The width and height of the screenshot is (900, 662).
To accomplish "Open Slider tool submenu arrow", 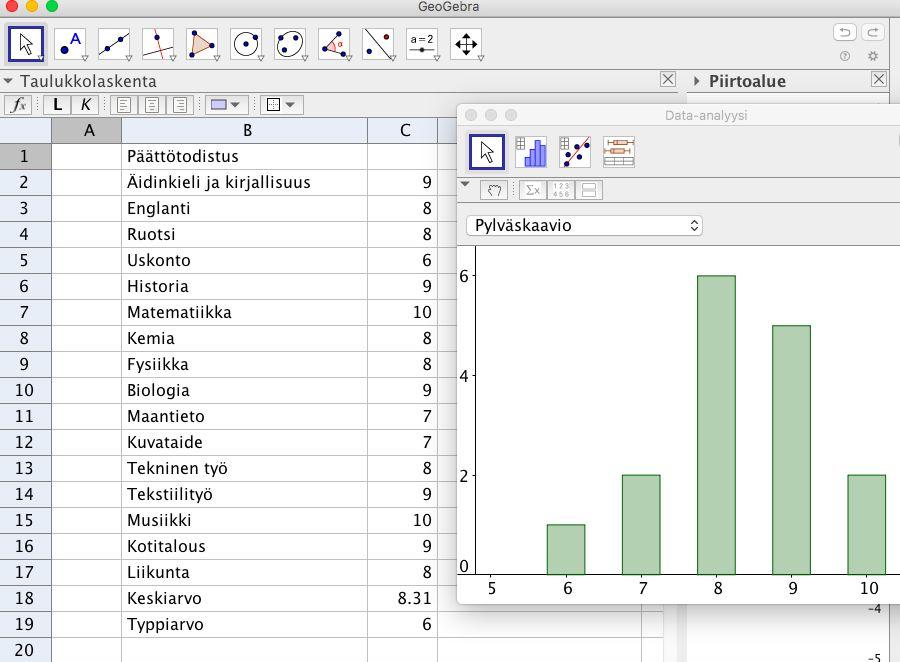I will click(x=437, y=58).
